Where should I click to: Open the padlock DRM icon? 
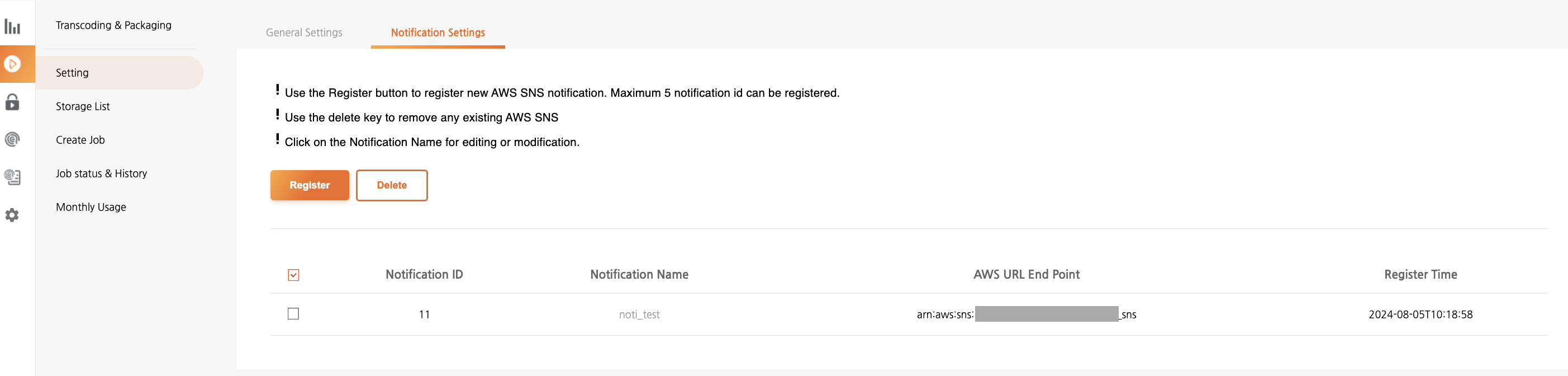click(12, 102)
